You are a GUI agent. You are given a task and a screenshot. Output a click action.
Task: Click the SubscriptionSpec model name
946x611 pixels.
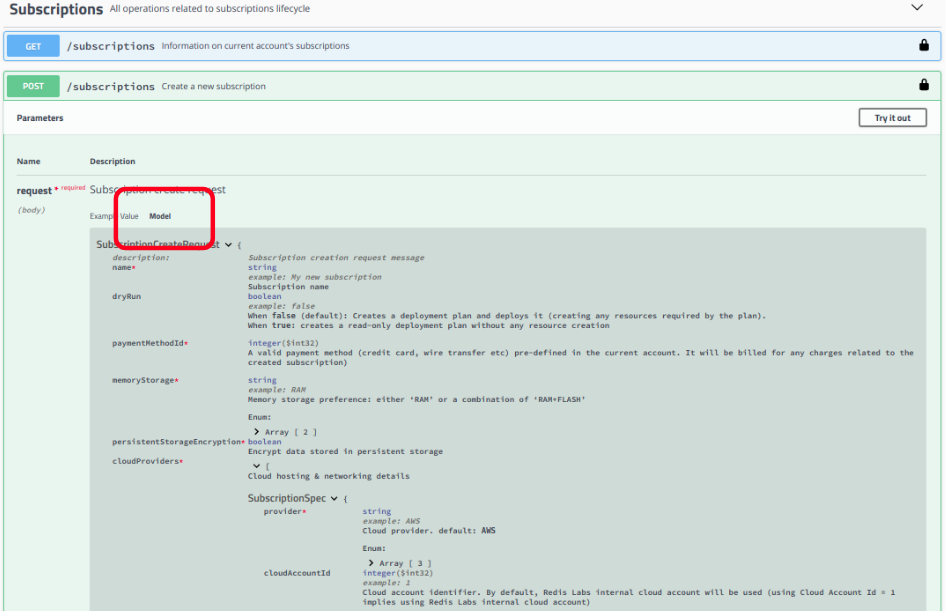click(288, 498)
